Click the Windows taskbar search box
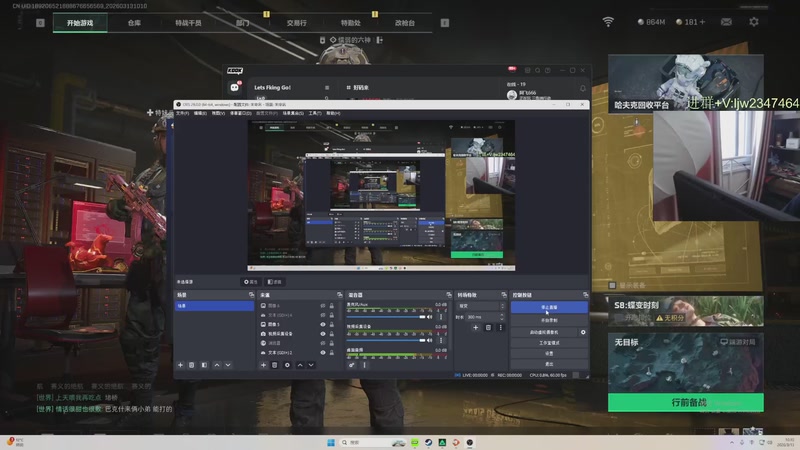 (372, 442)
